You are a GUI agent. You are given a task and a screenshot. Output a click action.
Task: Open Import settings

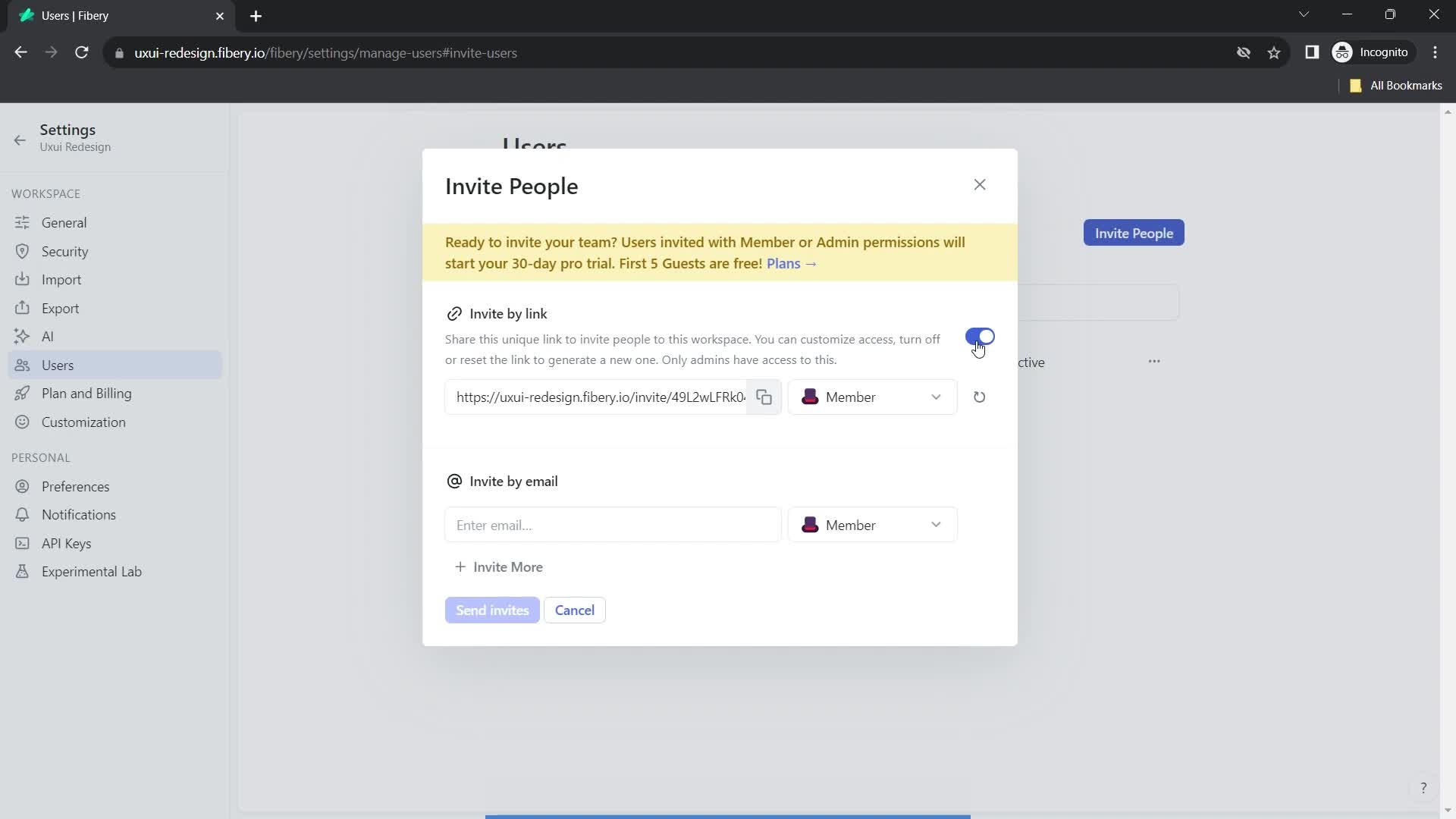[115, 280]
